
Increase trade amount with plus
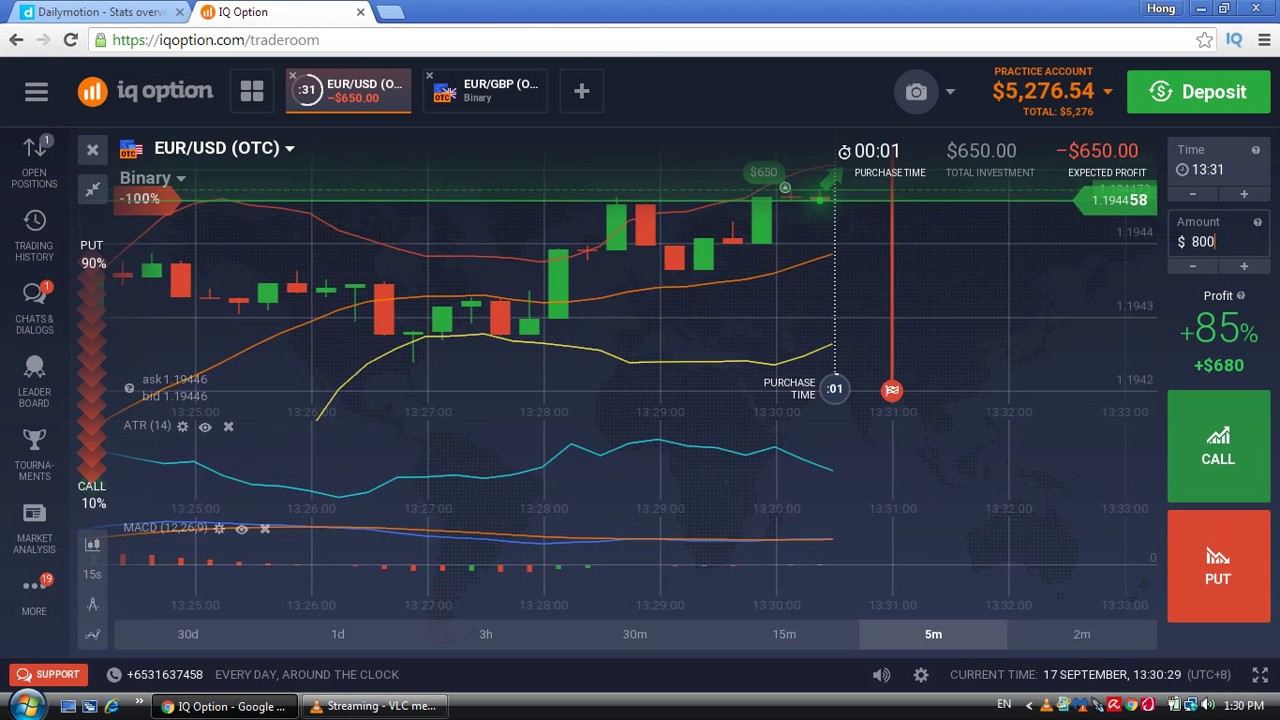pos(1244,266)
